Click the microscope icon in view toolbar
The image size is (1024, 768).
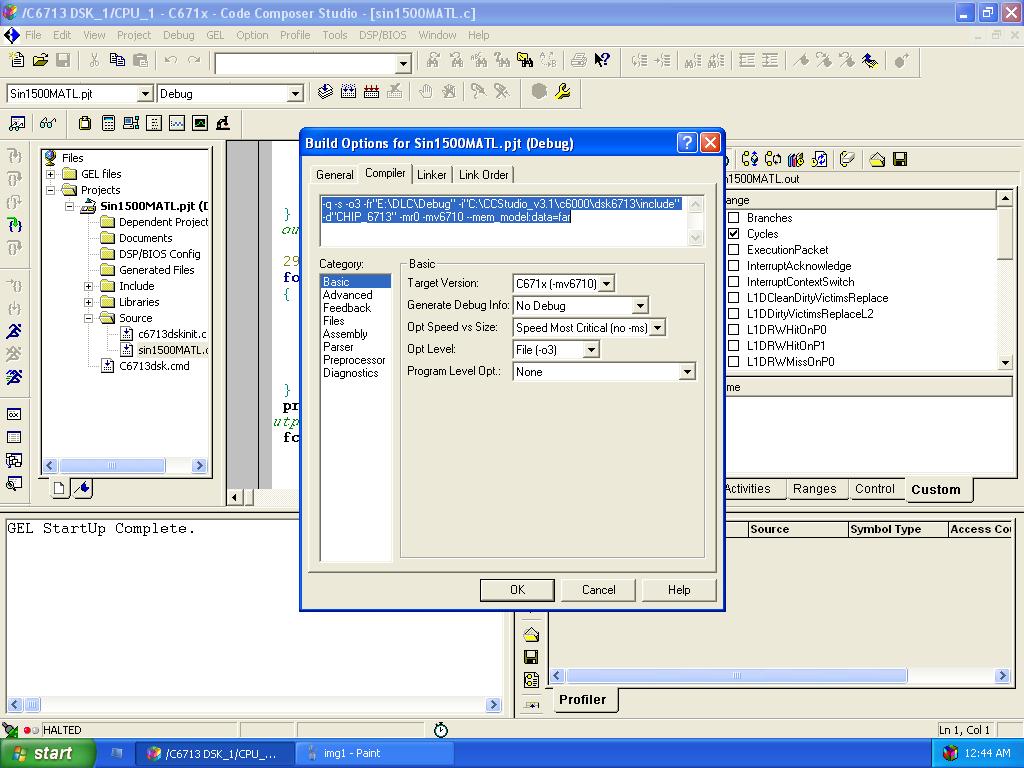coord(223,123)
